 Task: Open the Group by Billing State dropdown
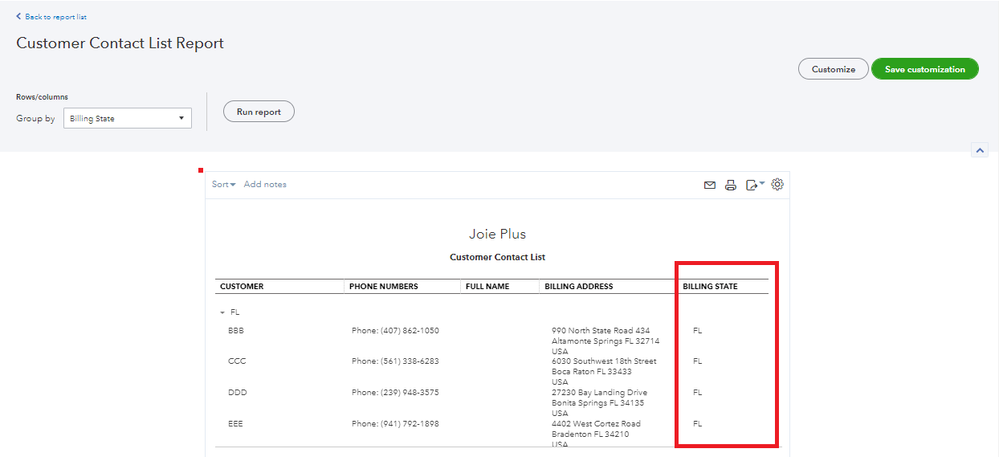click(x=127, y=118)
